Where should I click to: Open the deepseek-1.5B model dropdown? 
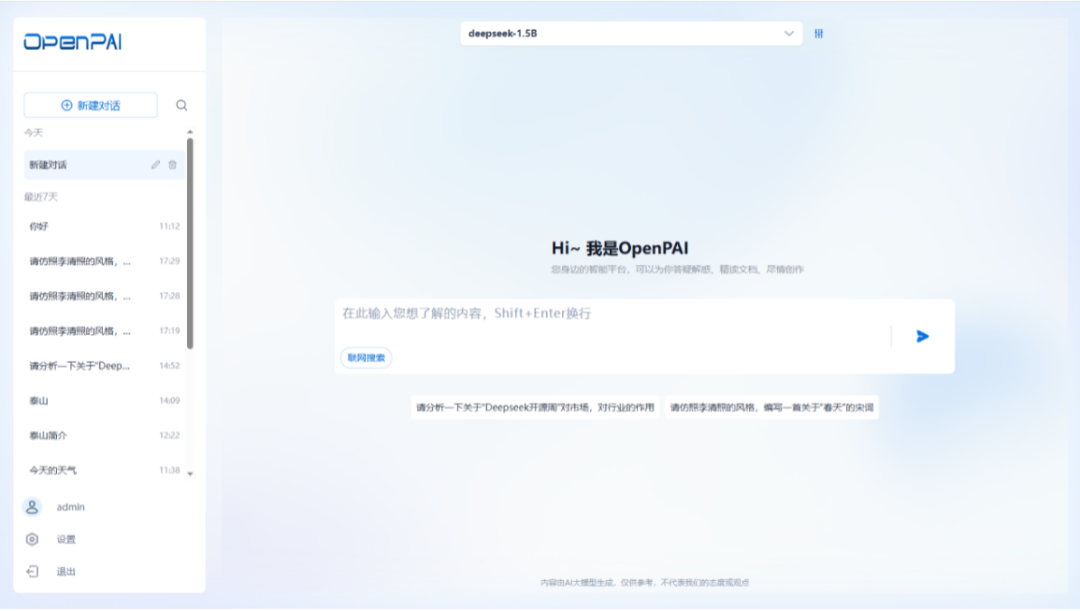click(631, 33)
